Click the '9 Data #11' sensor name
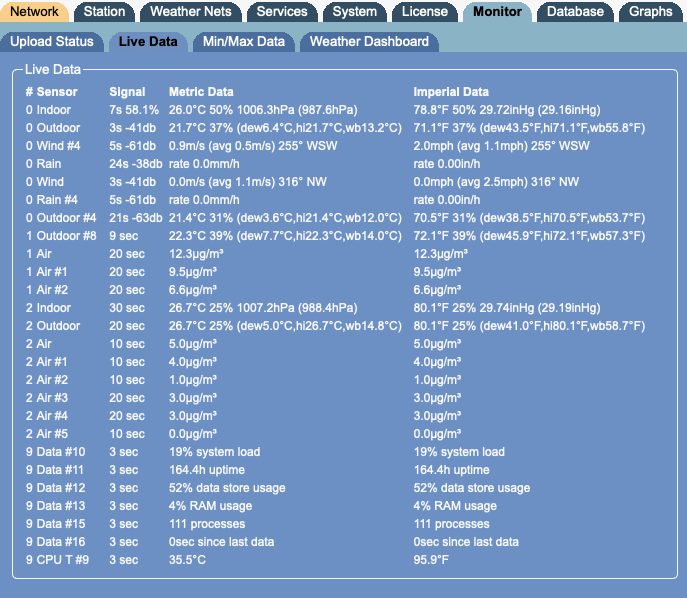The image size is (687, 598). [55, 470]
